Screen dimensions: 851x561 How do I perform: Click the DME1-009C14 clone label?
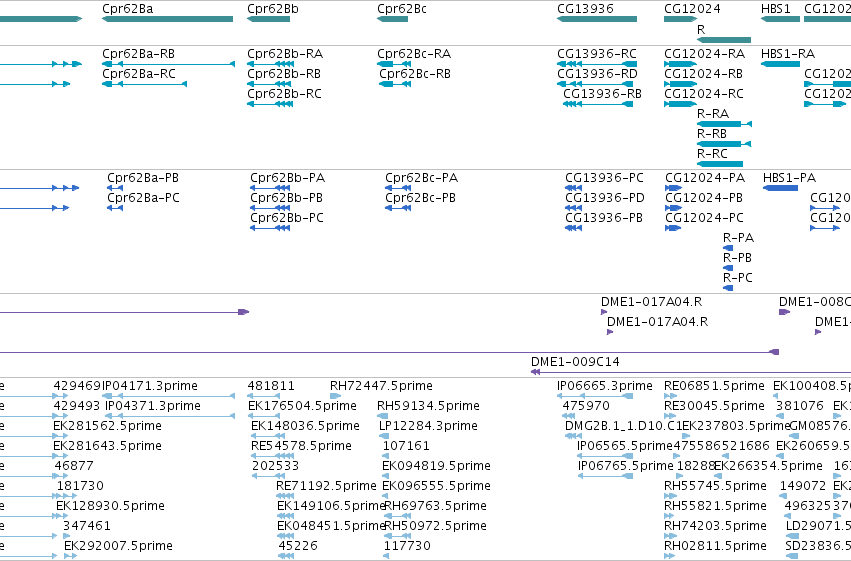tap(575, 362)
